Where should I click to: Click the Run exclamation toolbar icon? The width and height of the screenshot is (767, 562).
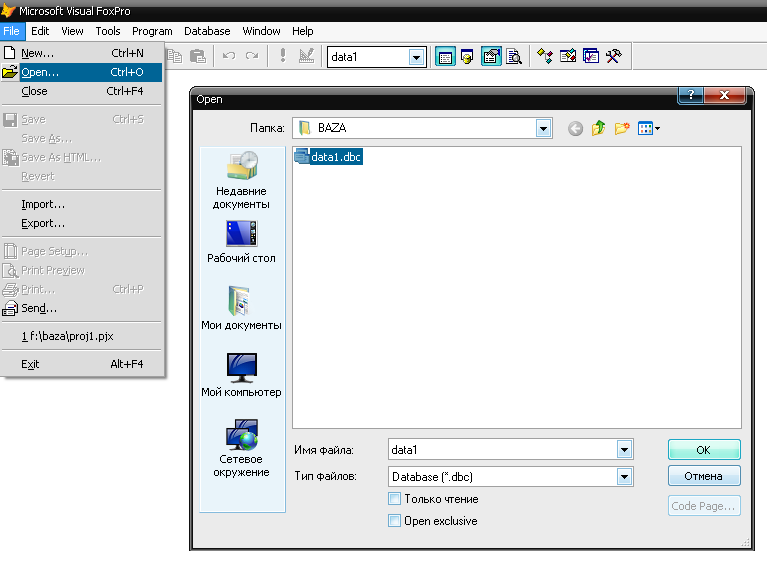[283, 56]
